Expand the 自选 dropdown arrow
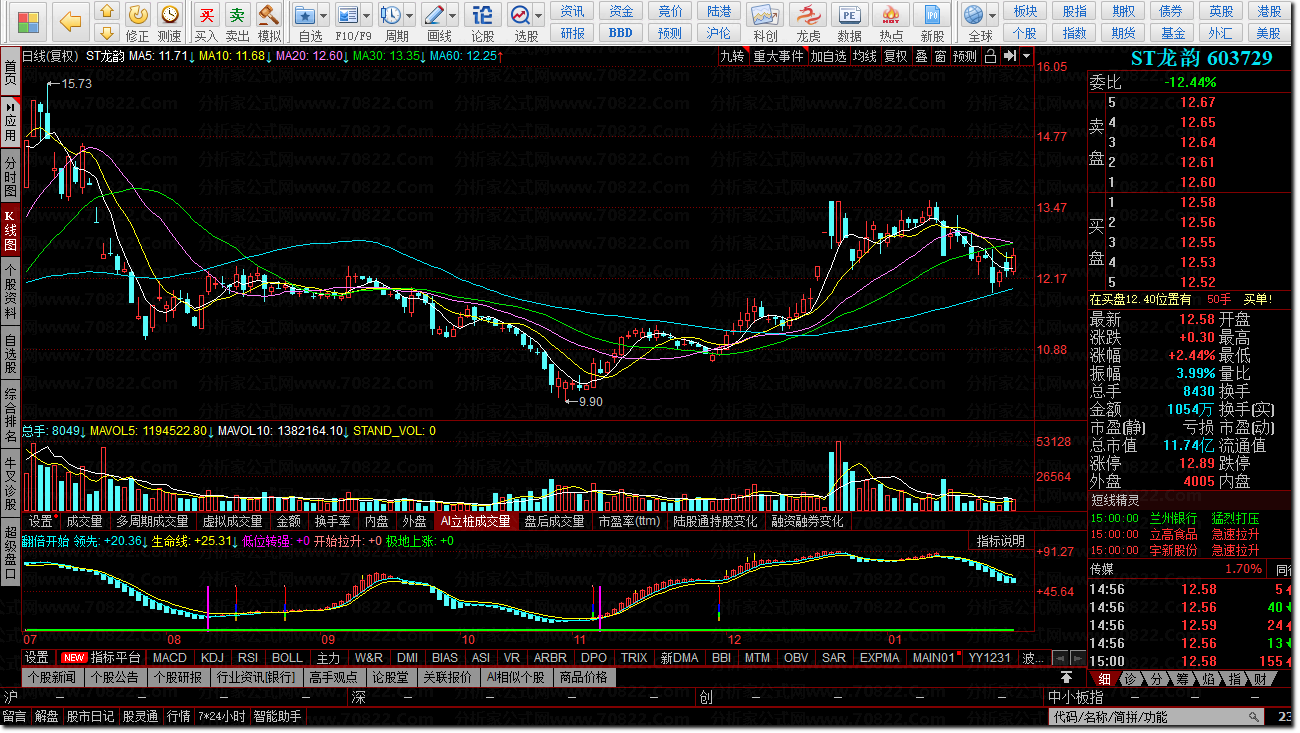Image resolution: width=1300 pixels, height=733 pixels. (325, 16)
